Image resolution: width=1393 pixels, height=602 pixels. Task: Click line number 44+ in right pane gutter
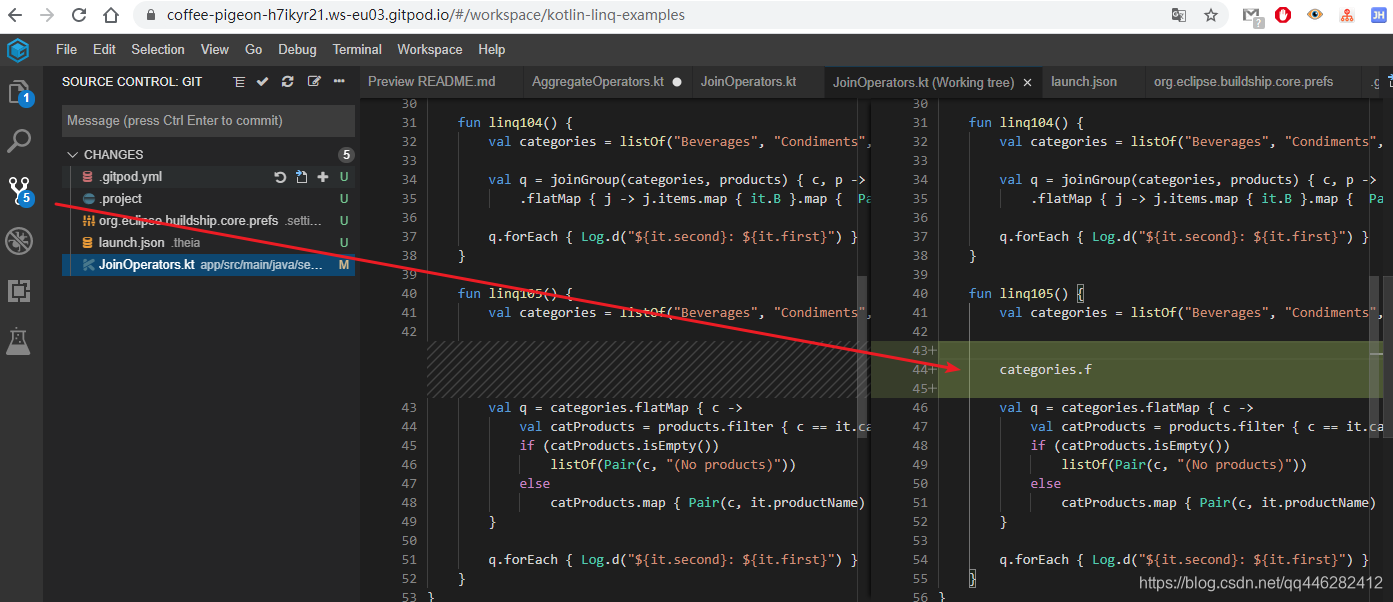click(x=923, y=370)
